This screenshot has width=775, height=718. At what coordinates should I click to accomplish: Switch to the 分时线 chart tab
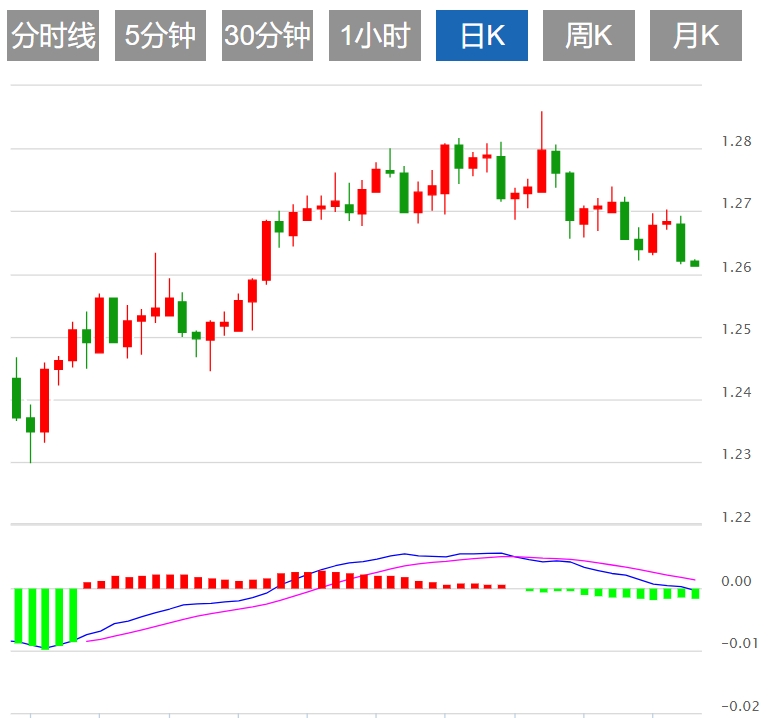click(x=53, y=36)
